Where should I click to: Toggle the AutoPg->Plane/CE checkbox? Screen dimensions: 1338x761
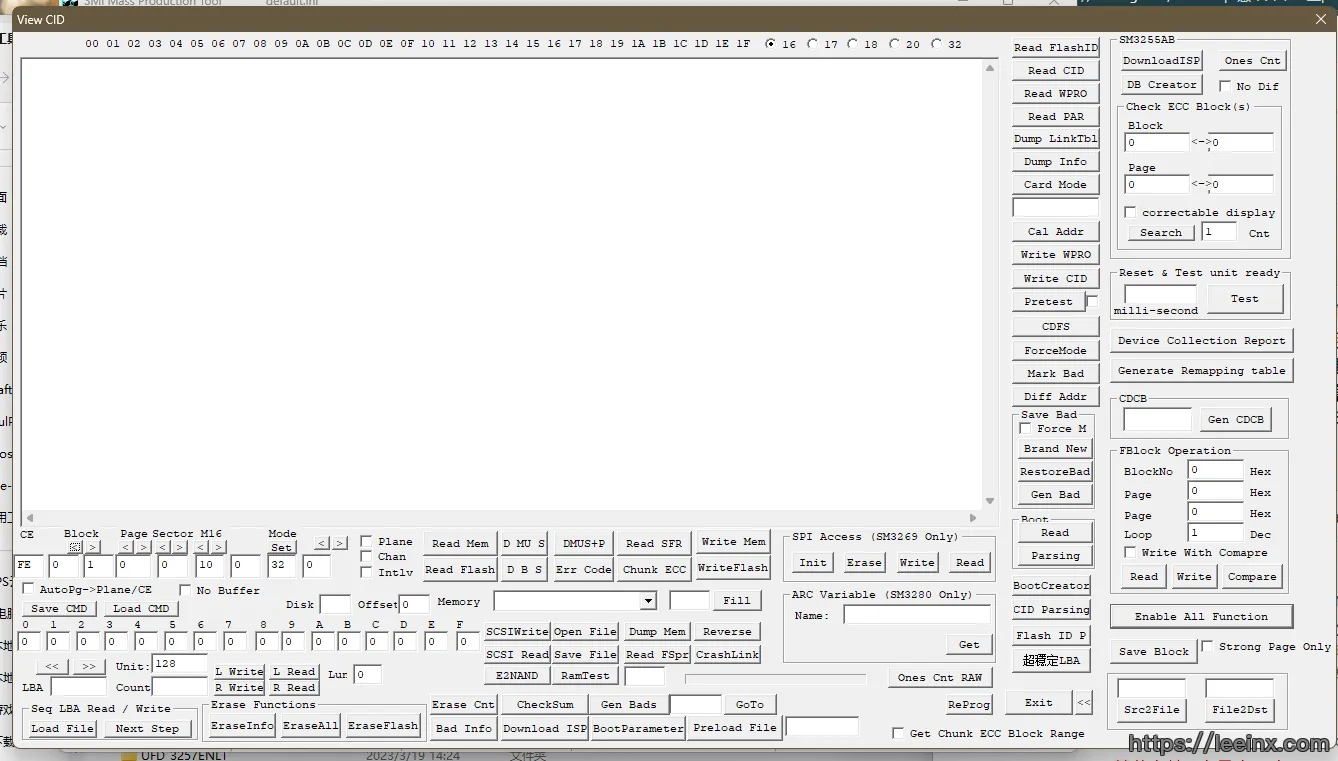point(28,589)
